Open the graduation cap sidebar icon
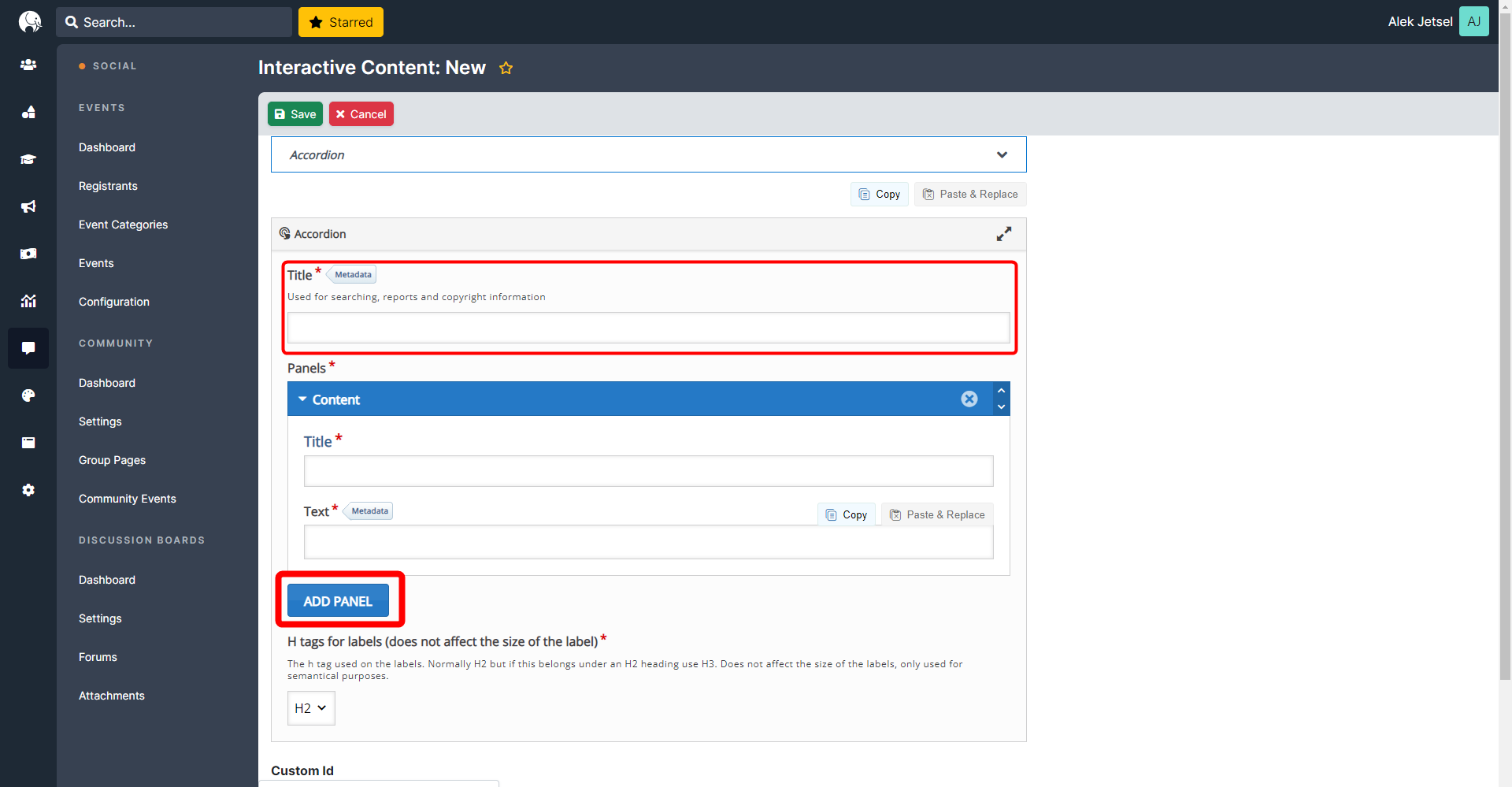1512x787 pixels. click(28, 159)
